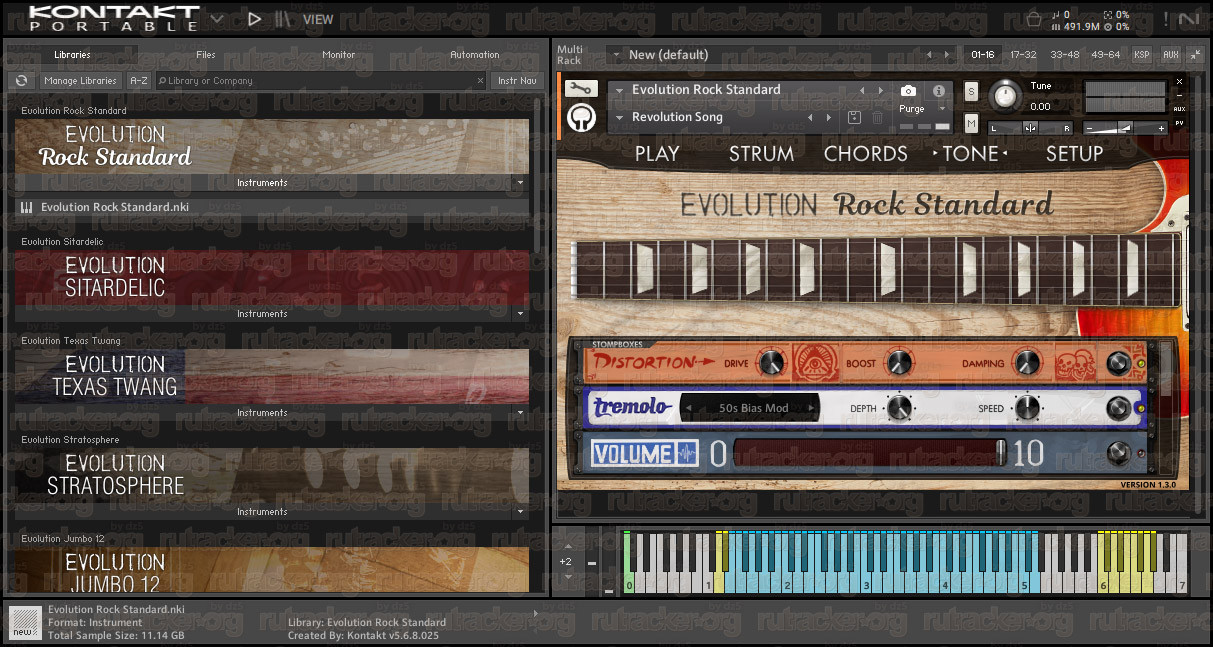Solo the instrument with S button

point(971,92)
